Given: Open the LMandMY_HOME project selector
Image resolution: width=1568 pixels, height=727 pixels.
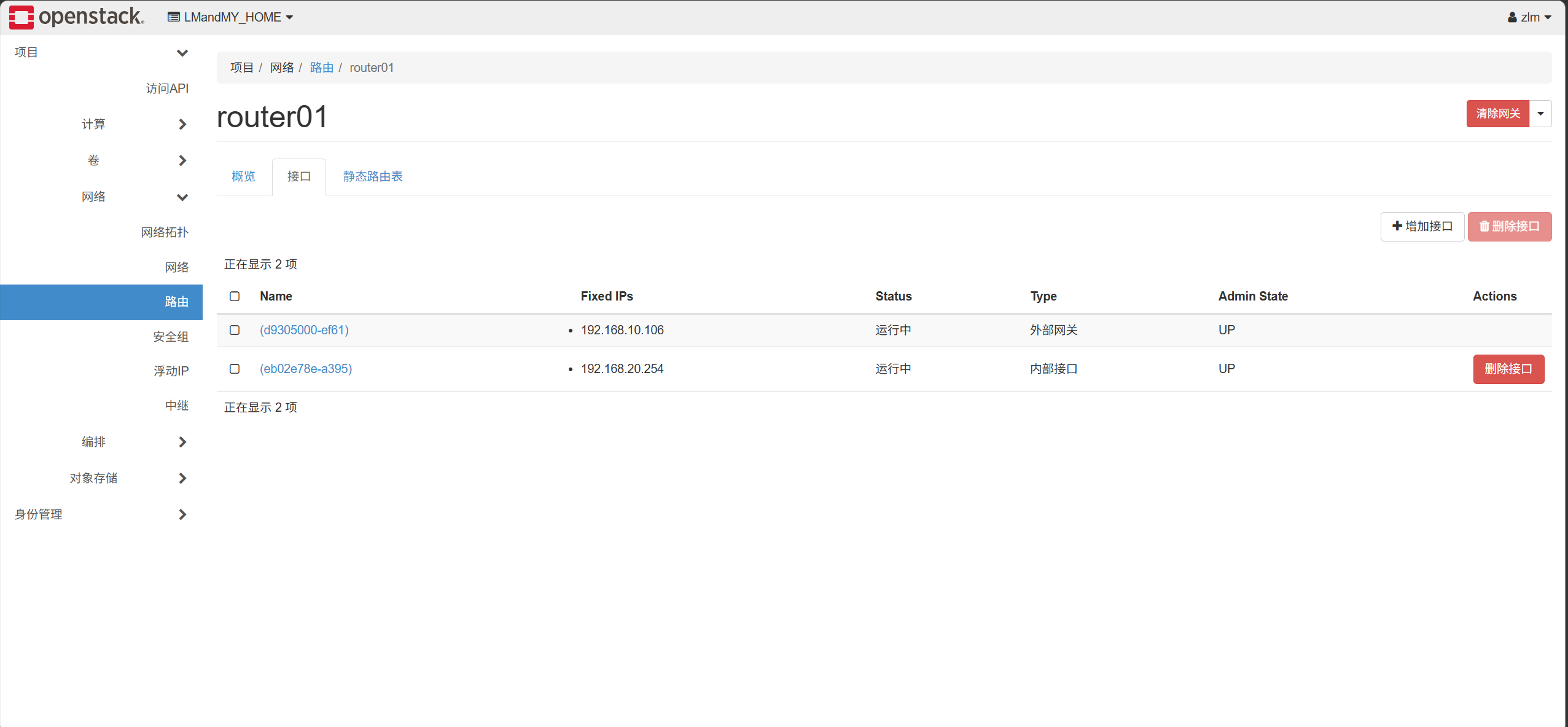Looking at the screenshot, I should tap(230, 17).
